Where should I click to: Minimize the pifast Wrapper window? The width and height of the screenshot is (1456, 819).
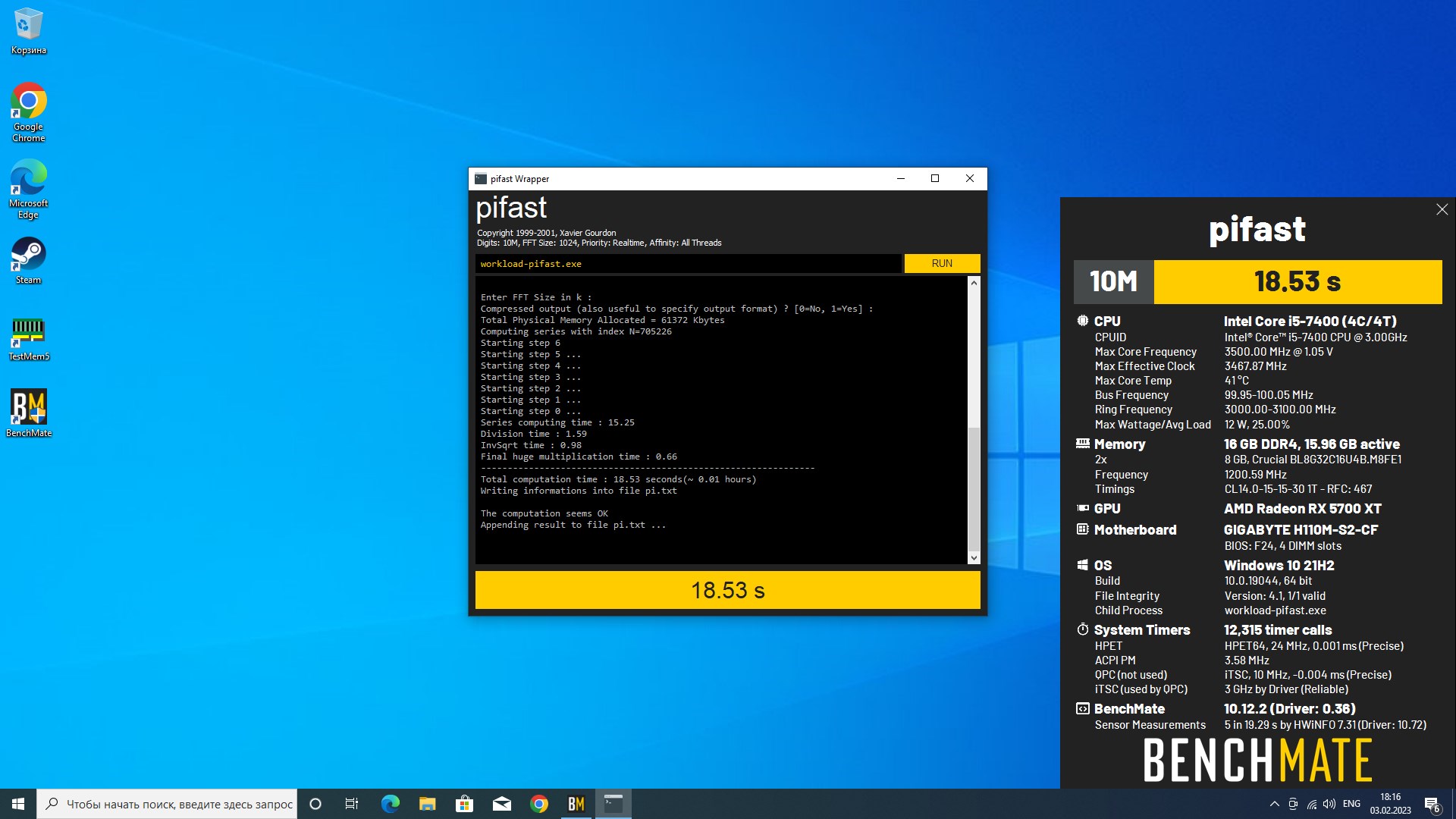tap(900, 179)
